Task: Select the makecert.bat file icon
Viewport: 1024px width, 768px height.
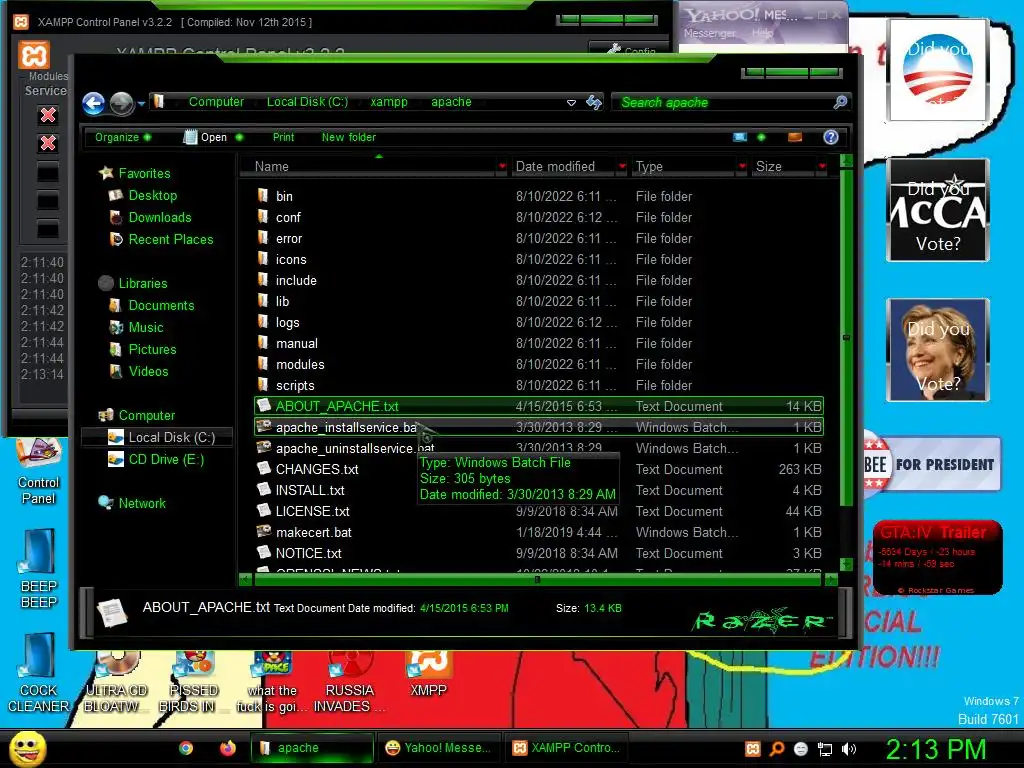Action: [264, 532]
